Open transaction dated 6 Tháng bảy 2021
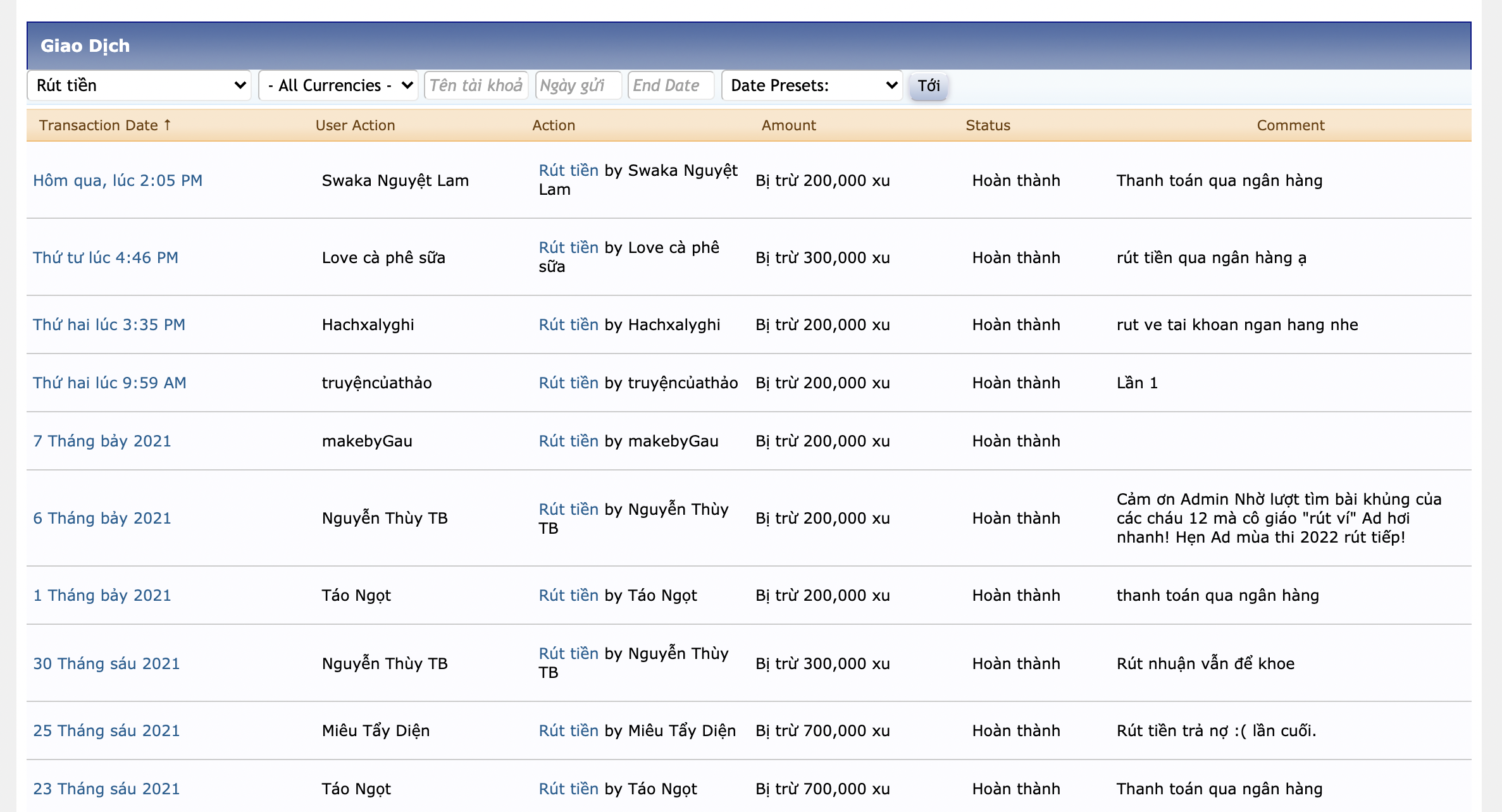The image size is (1502, 812). 102,519
